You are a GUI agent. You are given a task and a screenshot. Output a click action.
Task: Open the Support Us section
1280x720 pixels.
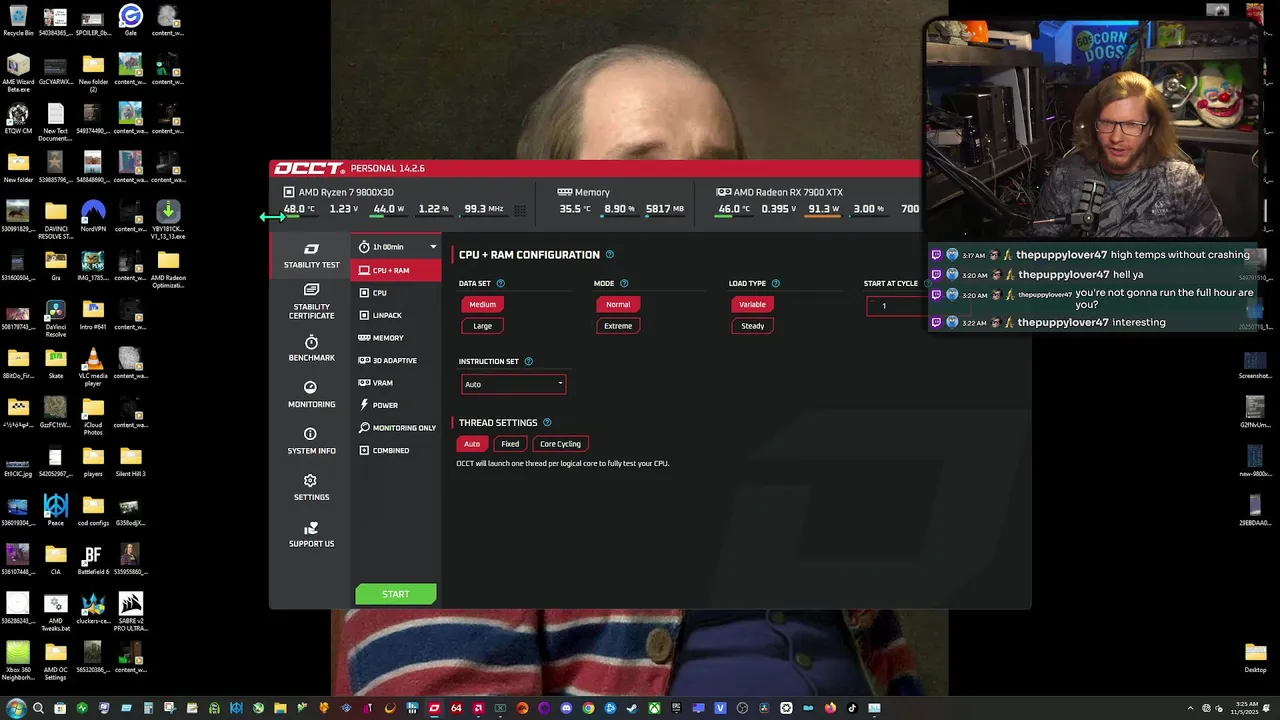[311, 534]
